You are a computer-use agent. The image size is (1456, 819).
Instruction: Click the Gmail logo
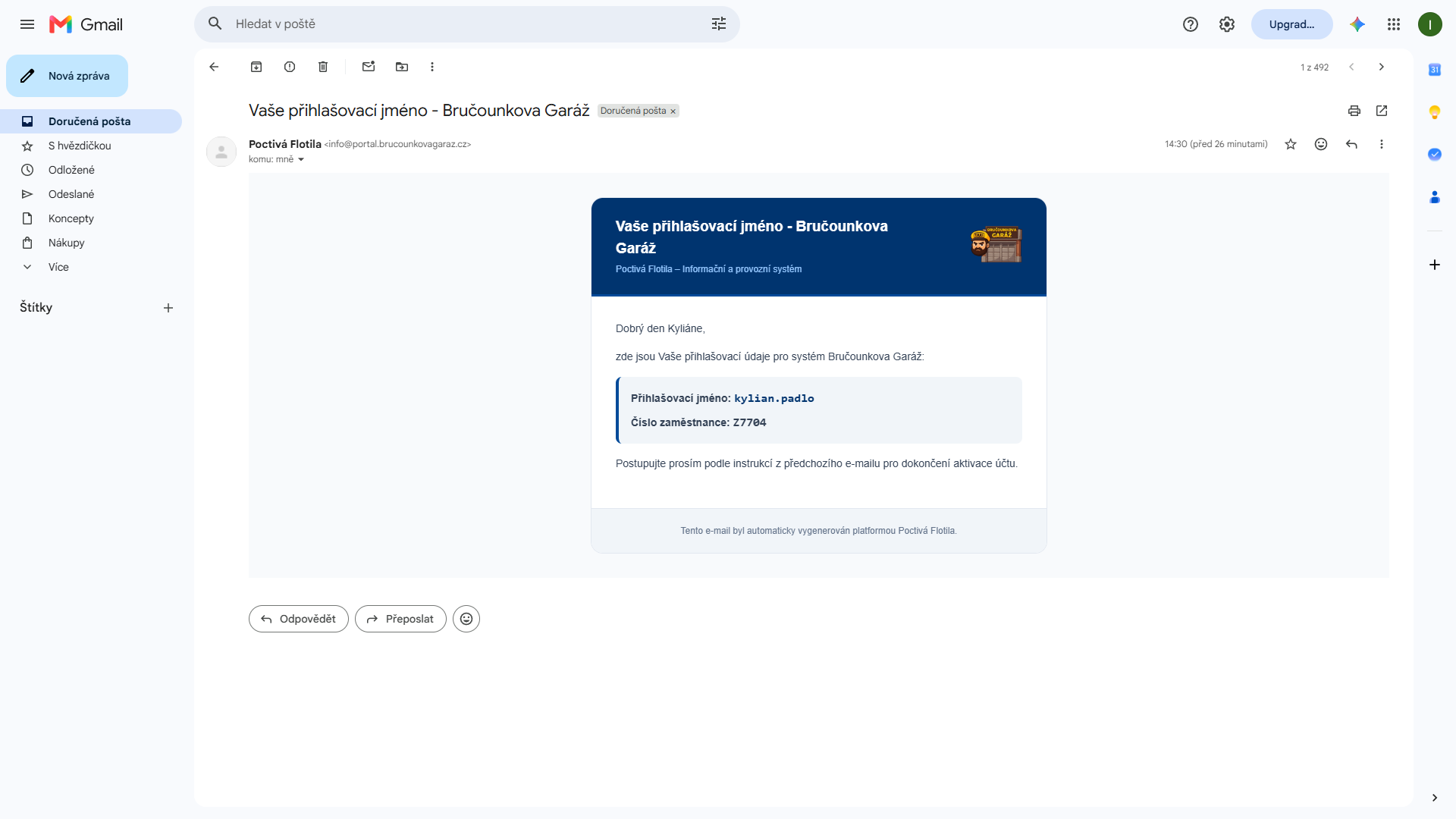(86, 24)
